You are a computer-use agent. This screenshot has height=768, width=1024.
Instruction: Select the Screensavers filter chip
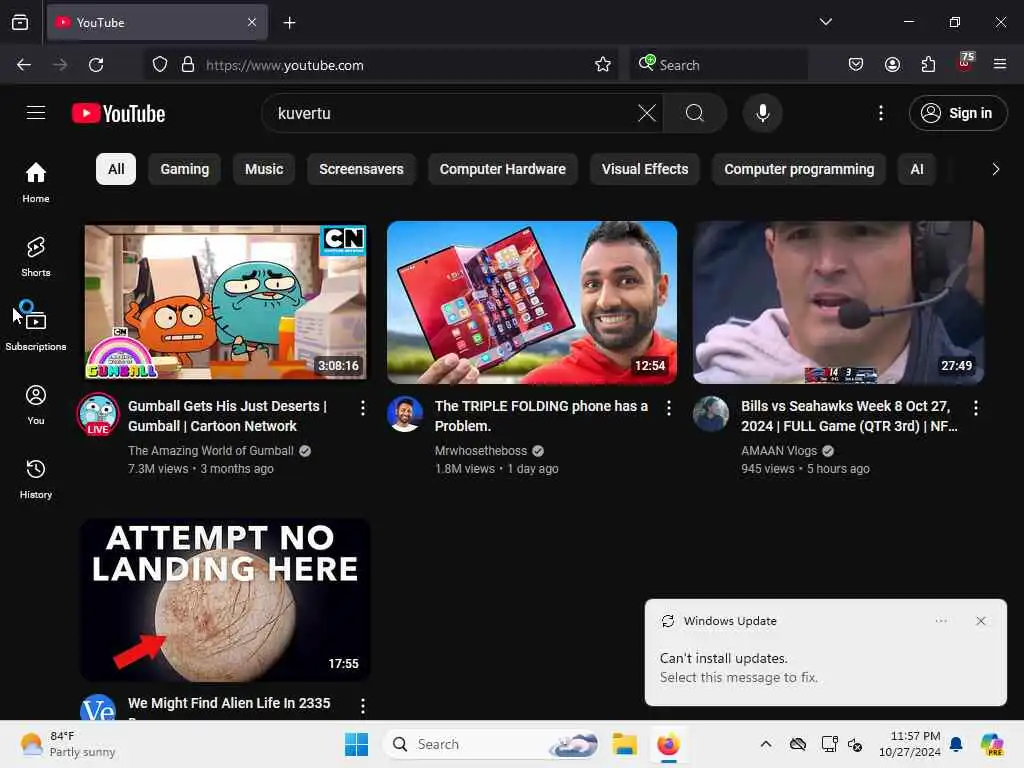[361, 169]
